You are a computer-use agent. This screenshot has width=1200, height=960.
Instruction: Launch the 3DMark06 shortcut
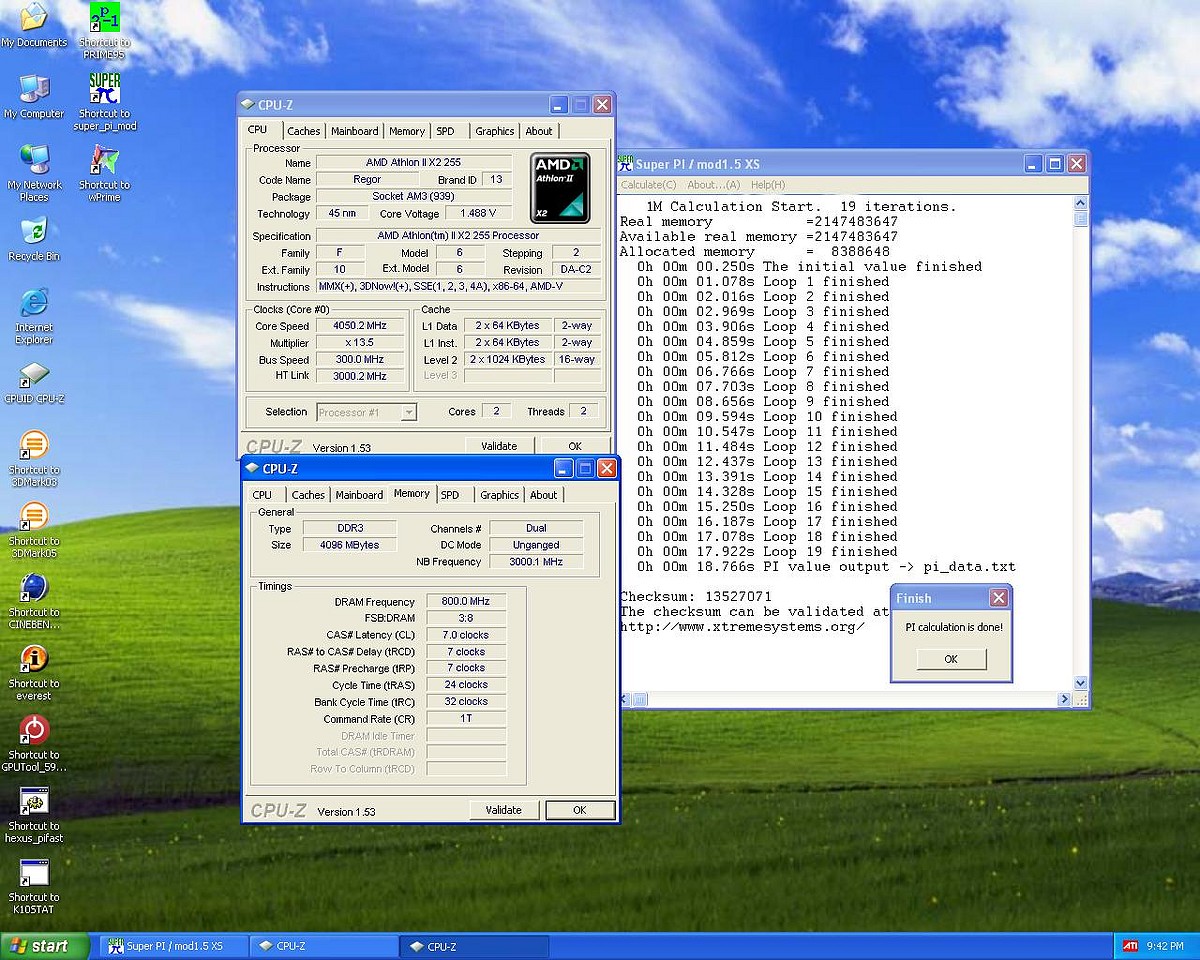coord(33,446)
